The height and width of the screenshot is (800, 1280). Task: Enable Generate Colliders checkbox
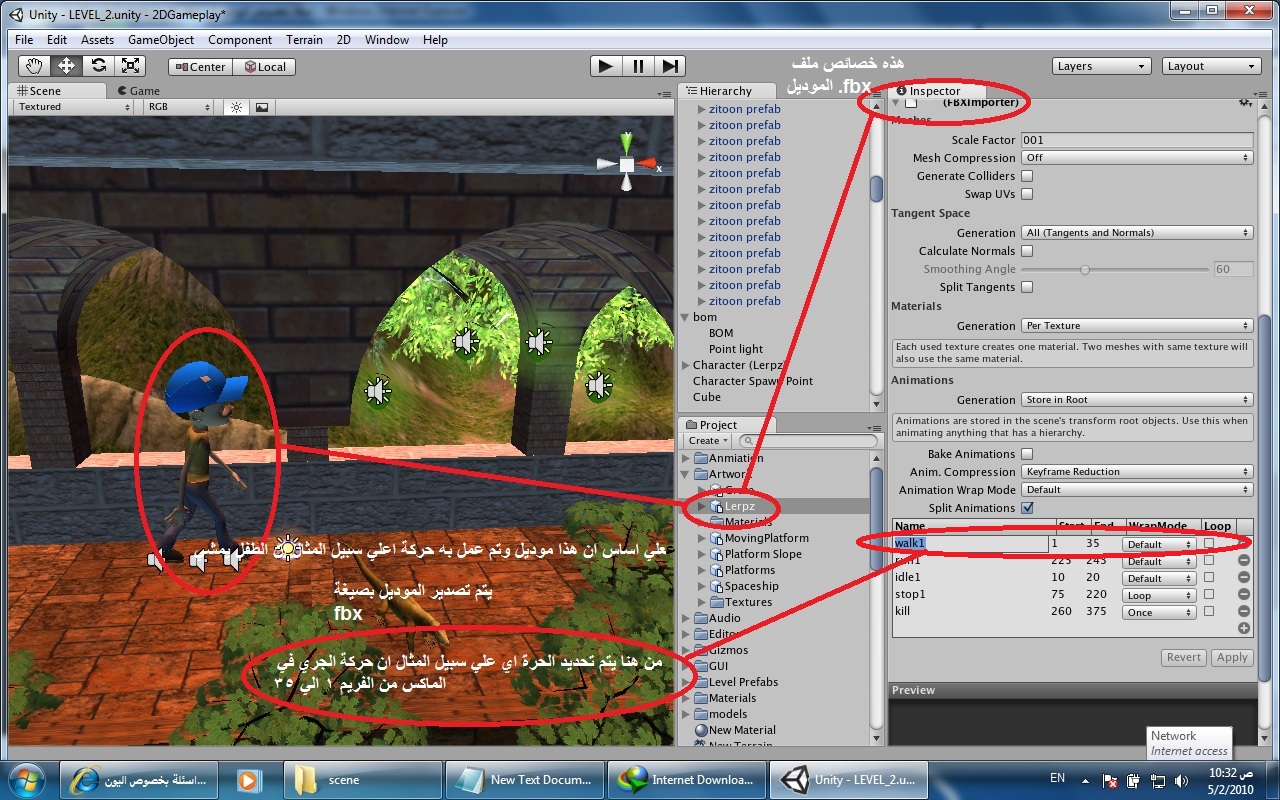[x=1027, y=176]
